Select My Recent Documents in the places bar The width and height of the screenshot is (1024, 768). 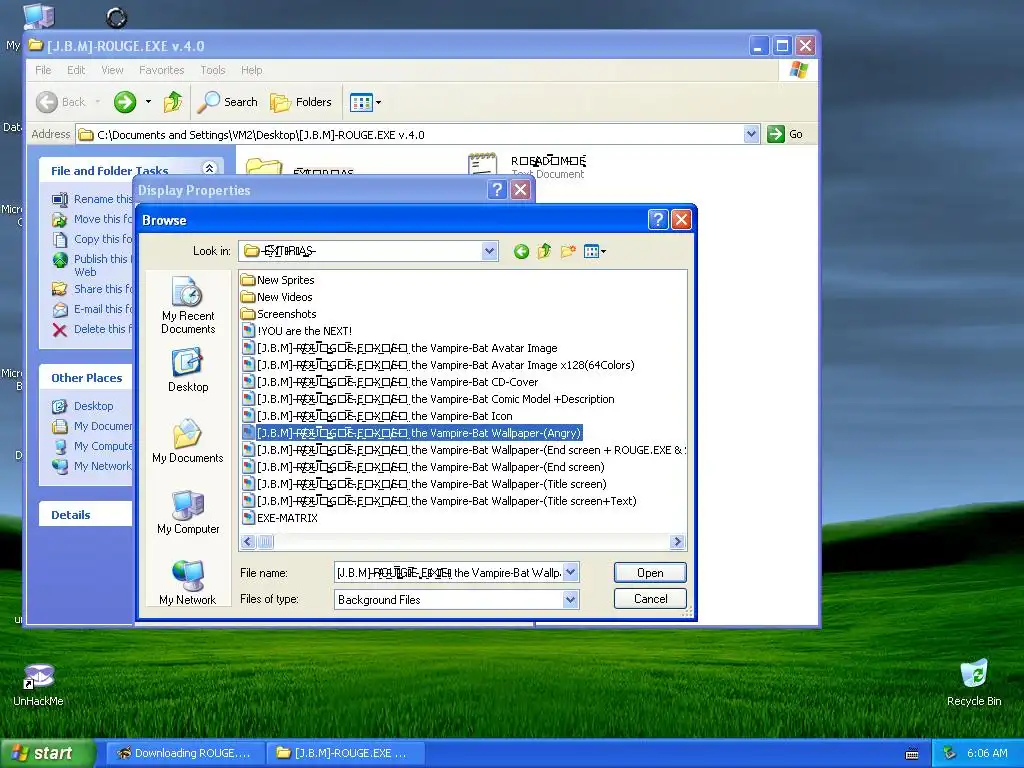(187, 305)
